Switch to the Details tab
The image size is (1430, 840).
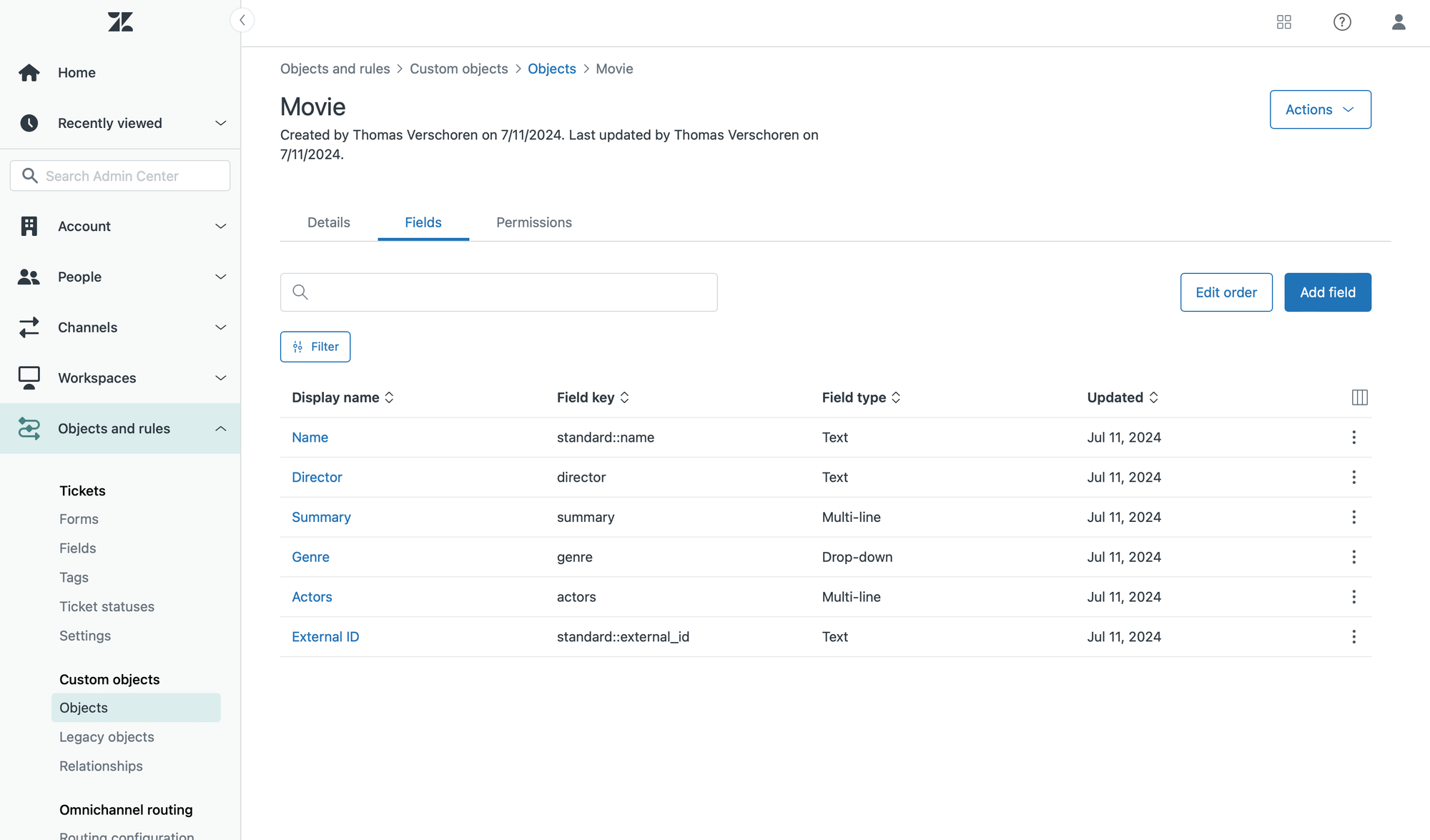click(x=328, y=222)
